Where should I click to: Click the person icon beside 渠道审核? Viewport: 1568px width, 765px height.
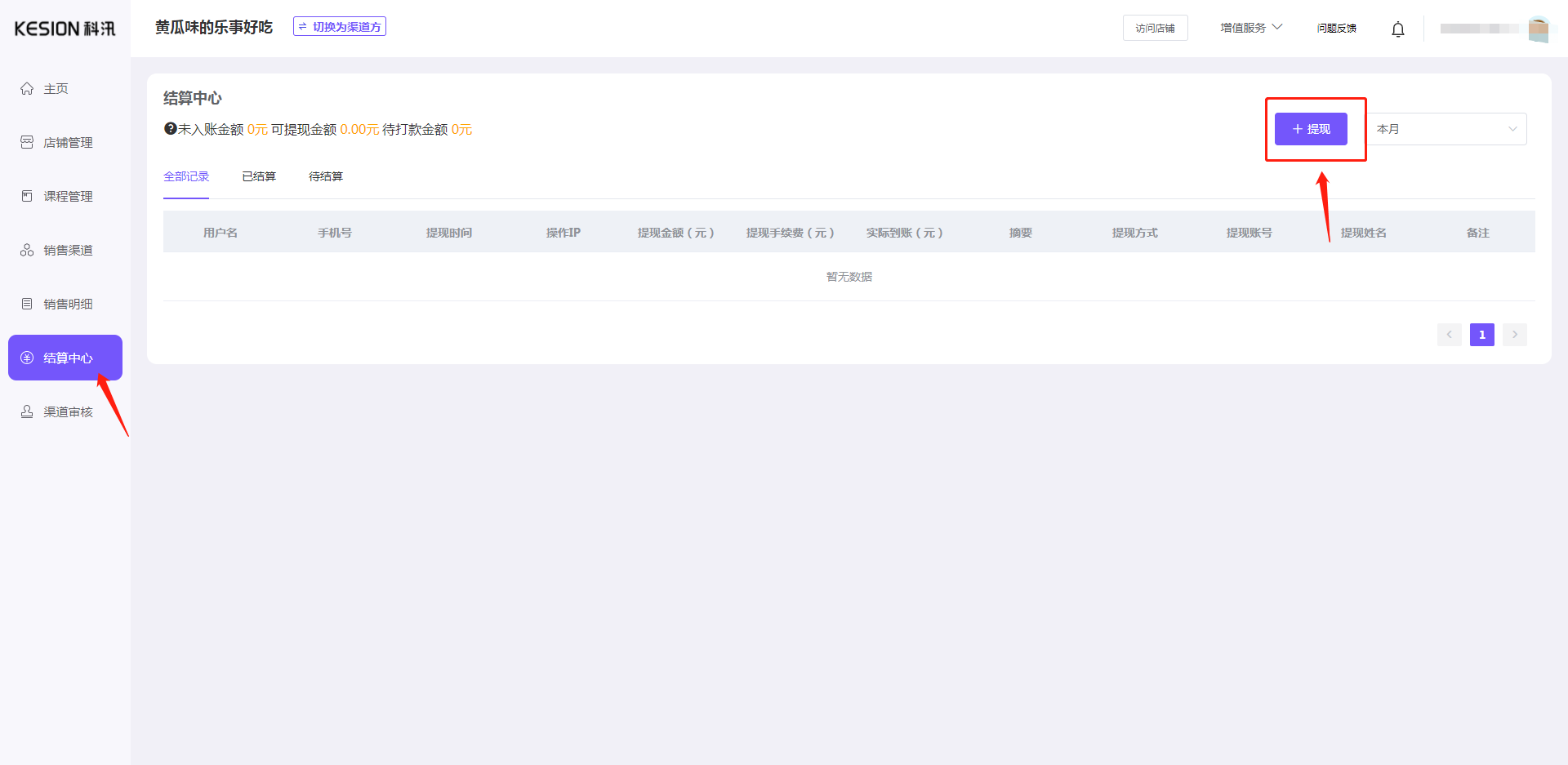pos(27,411)
